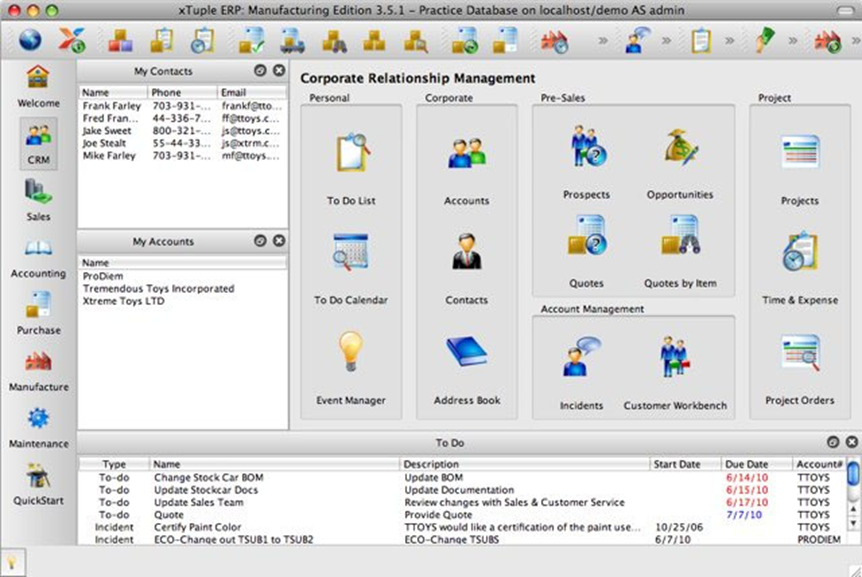Open Projects icon
This screenshot has width=862, height=577.
[800, 152]
